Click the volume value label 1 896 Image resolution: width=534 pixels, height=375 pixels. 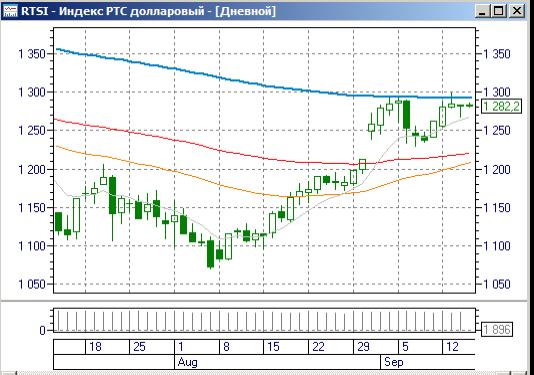point(497,329)
